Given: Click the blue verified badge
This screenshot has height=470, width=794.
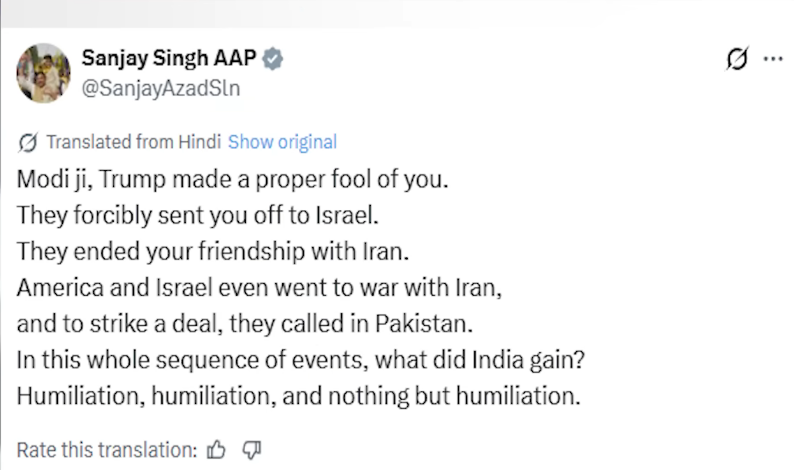Looking at the screenshot, I should click(x=273, y=59).
